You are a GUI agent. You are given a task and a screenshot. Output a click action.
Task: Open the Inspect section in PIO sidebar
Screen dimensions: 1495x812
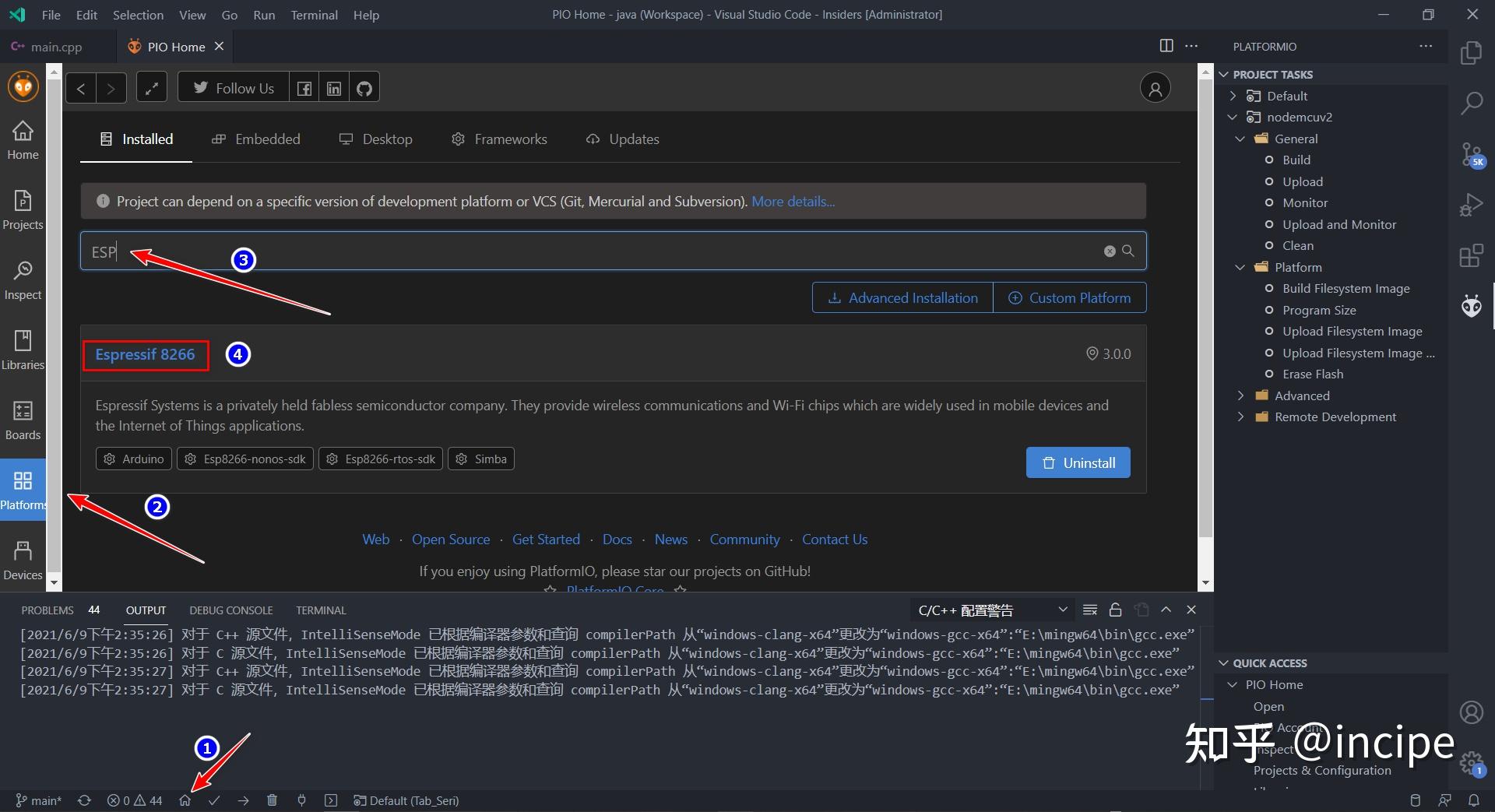(x=23, y=281)
